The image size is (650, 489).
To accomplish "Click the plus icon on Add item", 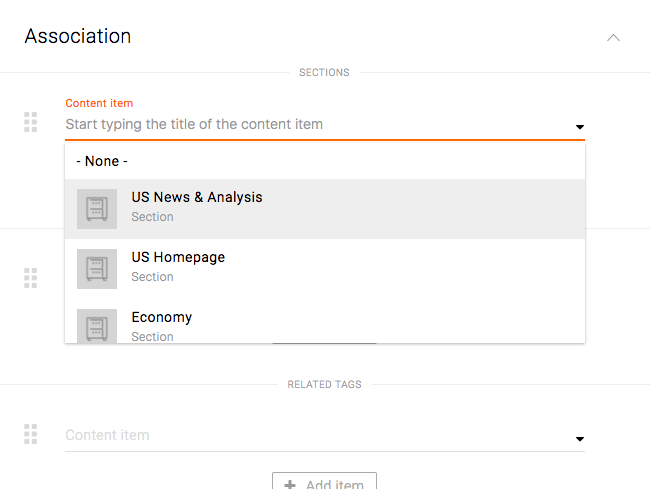I will coord(290,484).
